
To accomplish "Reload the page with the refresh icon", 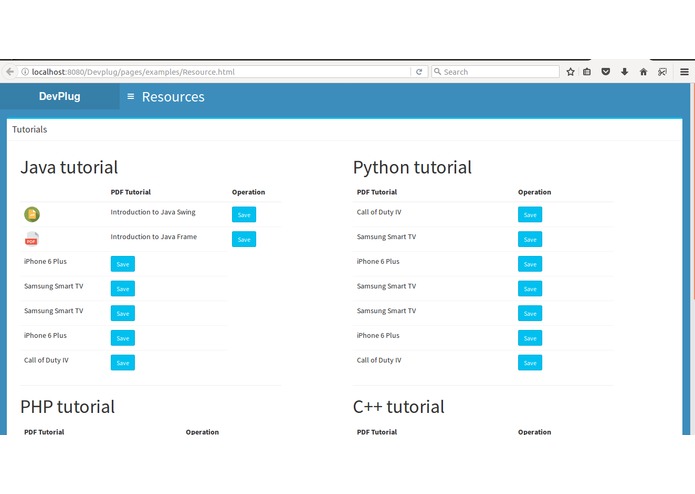I will (x=419, y=72).
